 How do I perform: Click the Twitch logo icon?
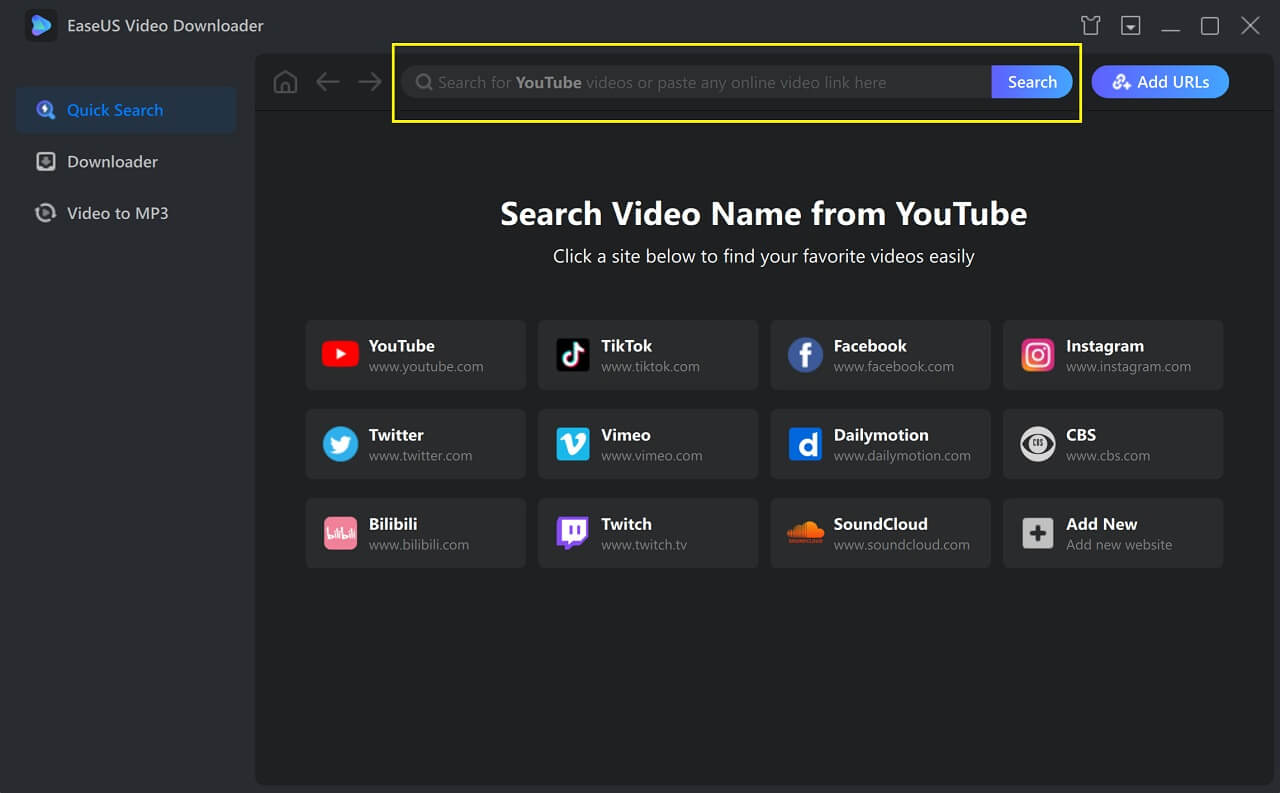(x=573, y=533)
